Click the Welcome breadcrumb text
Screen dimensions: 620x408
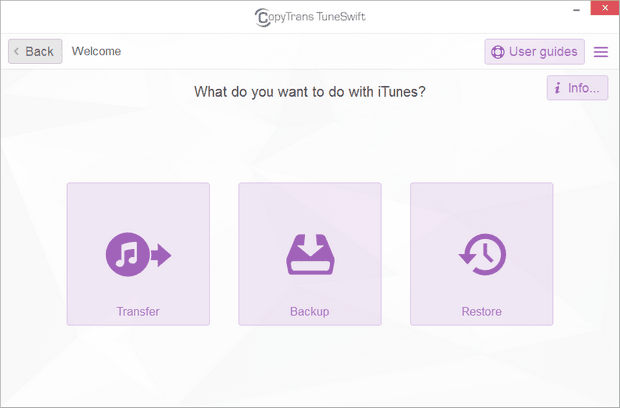click(96, 51)
